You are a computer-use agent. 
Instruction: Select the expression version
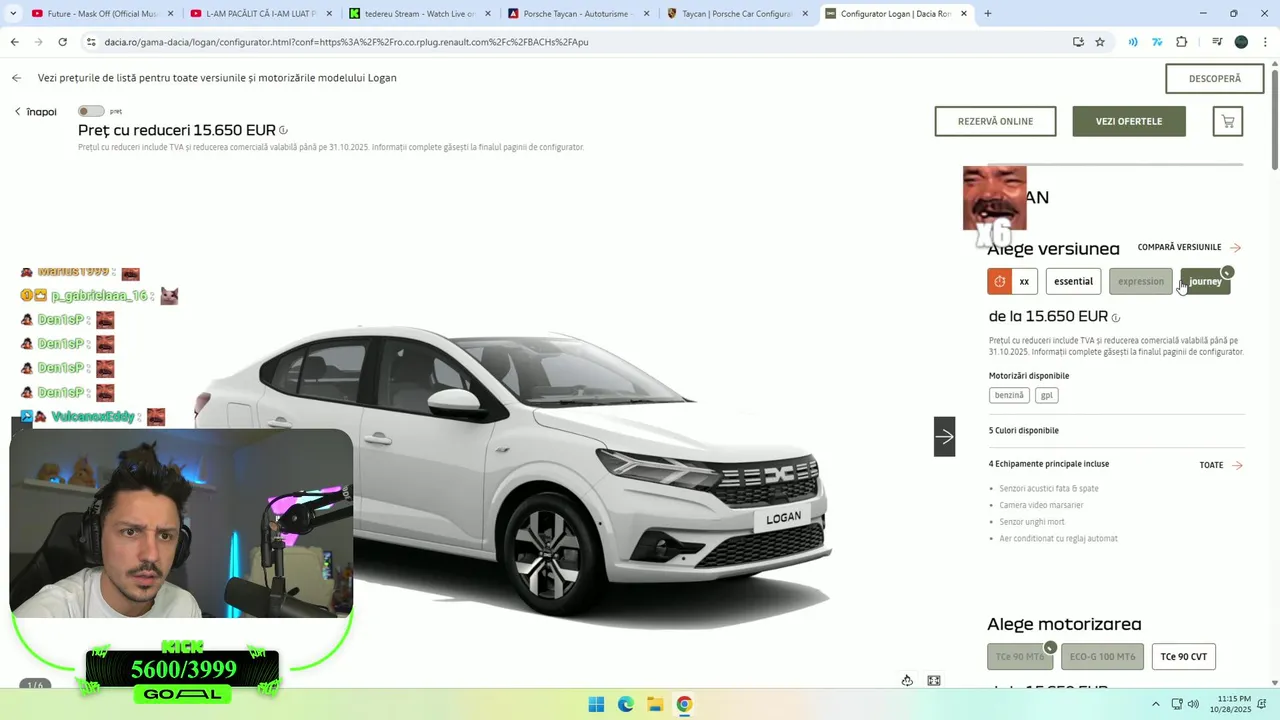coord(1141,281)
